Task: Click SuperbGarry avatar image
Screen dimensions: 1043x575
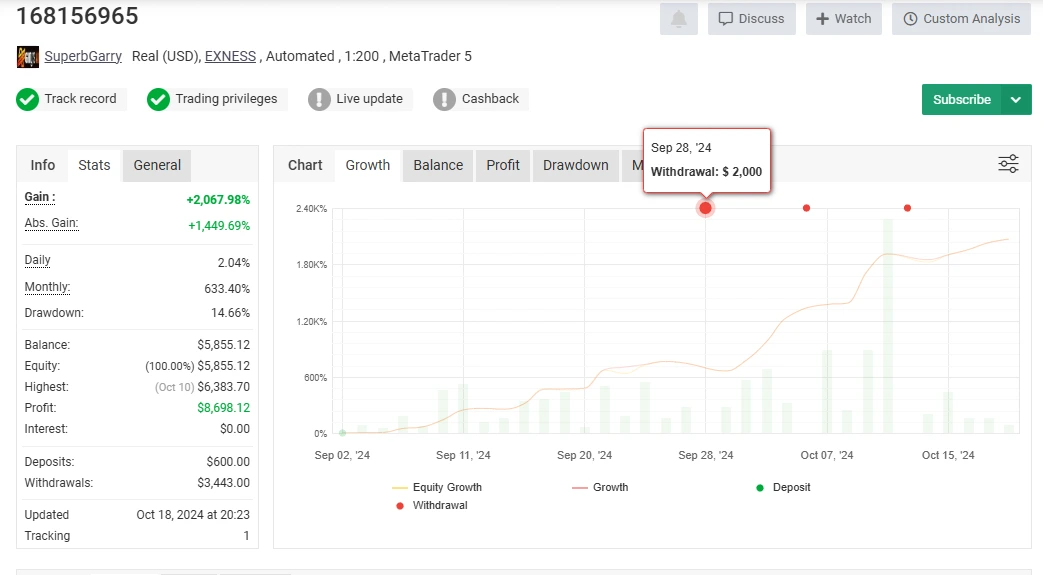Action: [28, 57]
